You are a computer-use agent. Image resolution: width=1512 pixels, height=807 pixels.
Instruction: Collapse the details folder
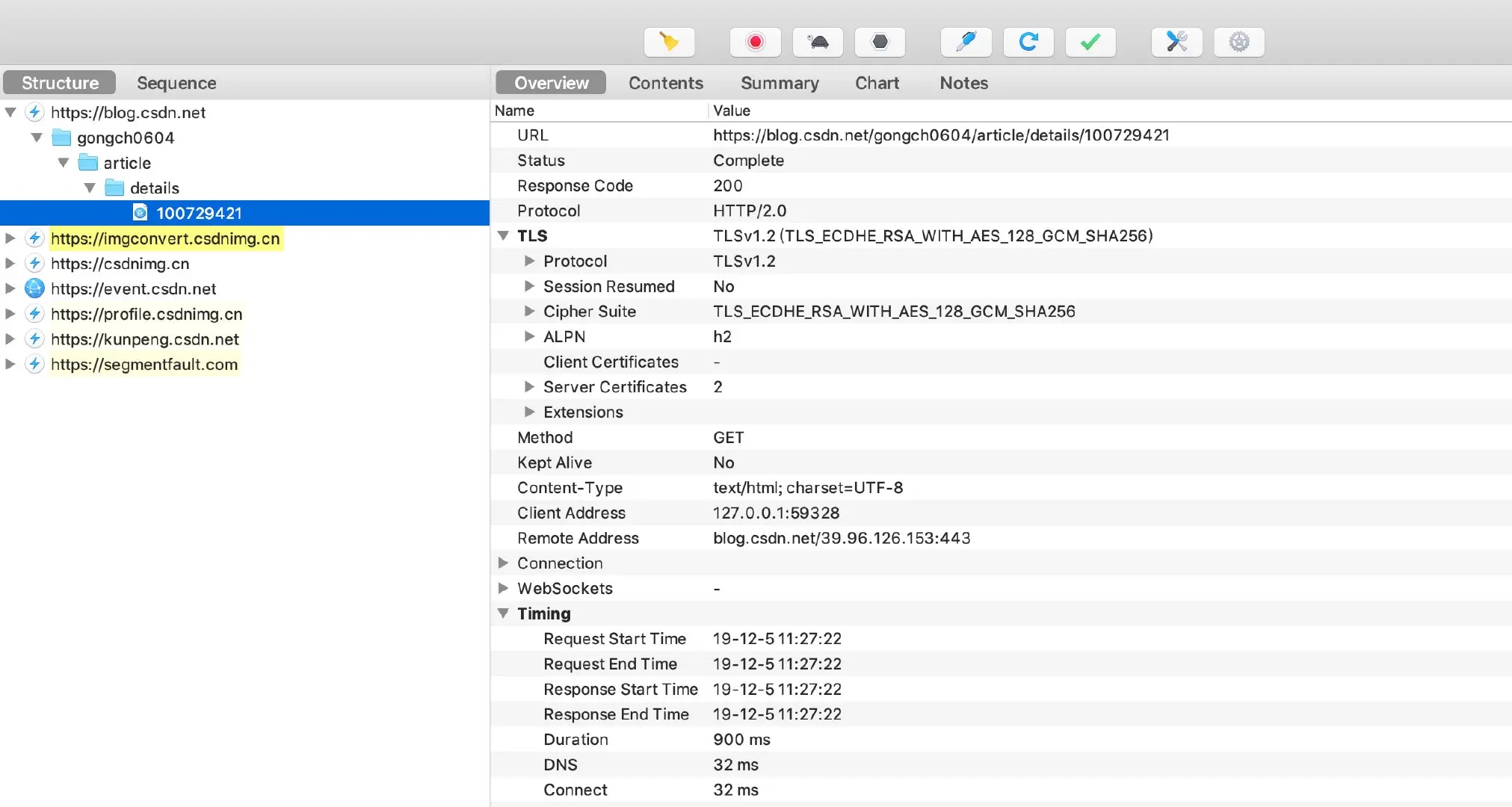tap(90, 188)
